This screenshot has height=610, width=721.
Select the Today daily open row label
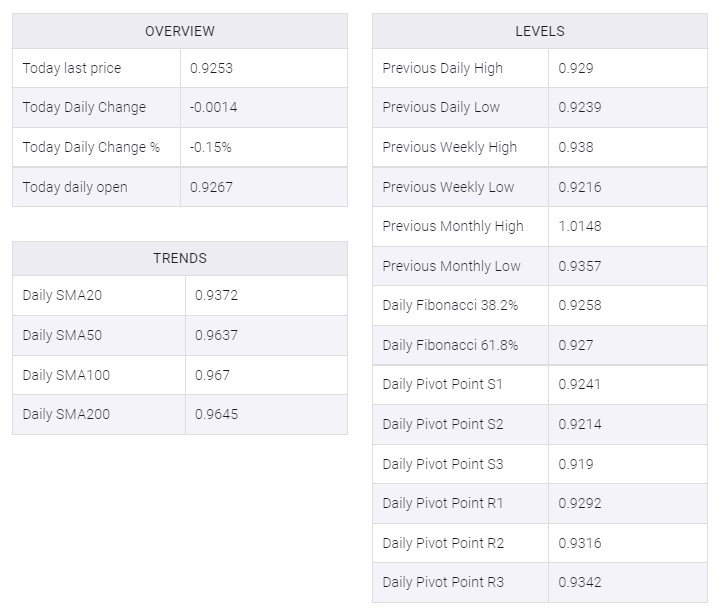coord(75,187)
